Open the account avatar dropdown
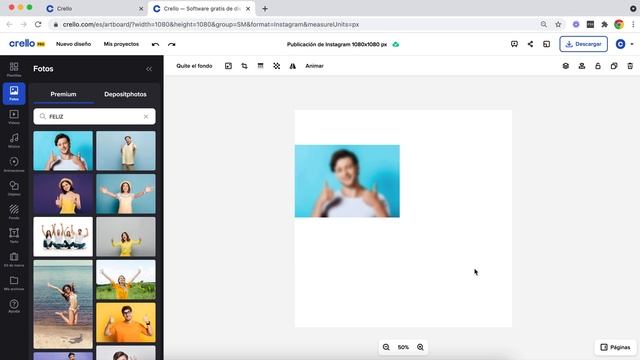This screenshot has height=360, width=640. (624, 44)
